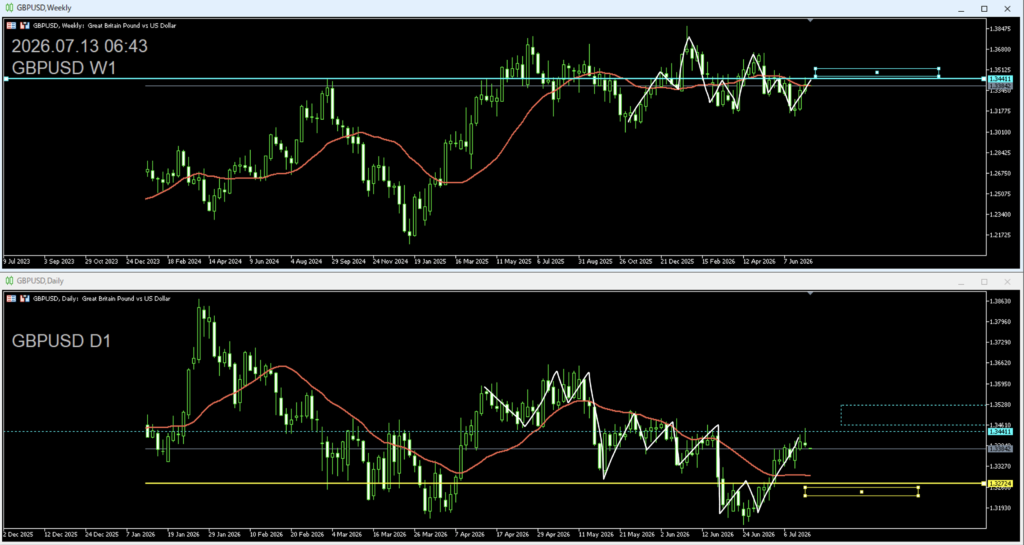Click the 1.38475 price on the Weekly scale
The image size is (1024, 545).
1000,29
